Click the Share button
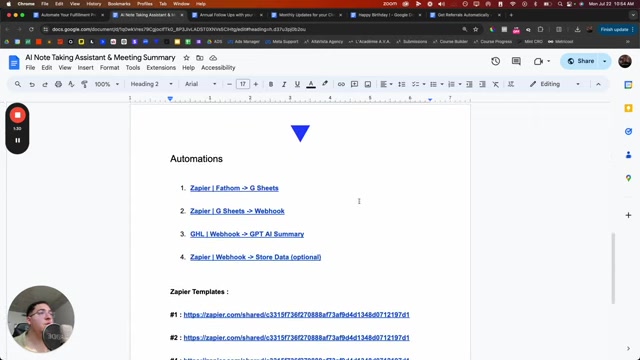This screenshot has height=360, width=640. pos(580,61)
